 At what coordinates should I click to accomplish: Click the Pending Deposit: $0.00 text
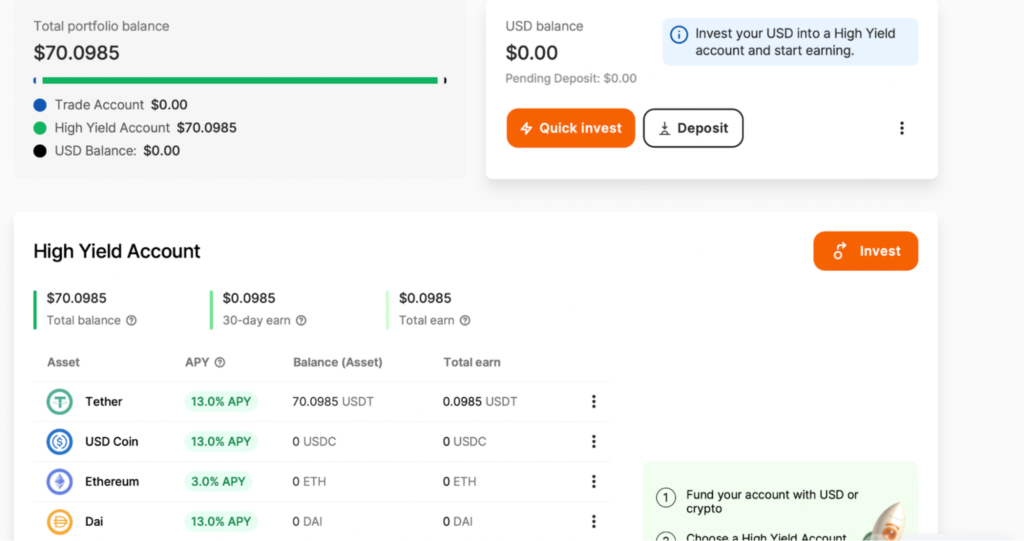571,78
